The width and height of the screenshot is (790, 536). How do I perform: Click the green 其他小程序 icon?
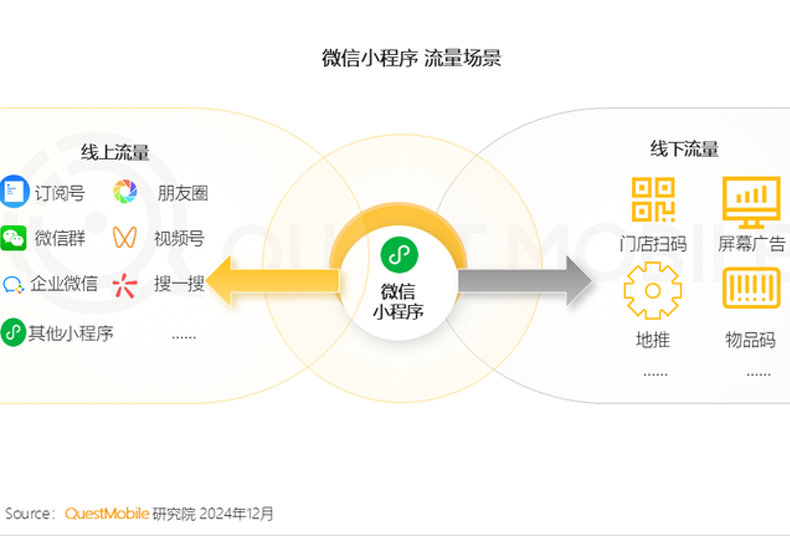(x=13, y=332)
